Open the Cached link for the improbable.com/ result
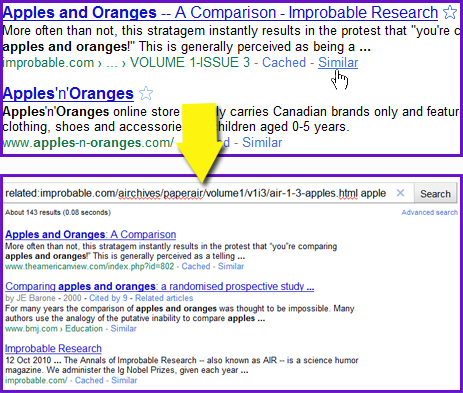This screenshot has width=463, height=393. point(89,380)
